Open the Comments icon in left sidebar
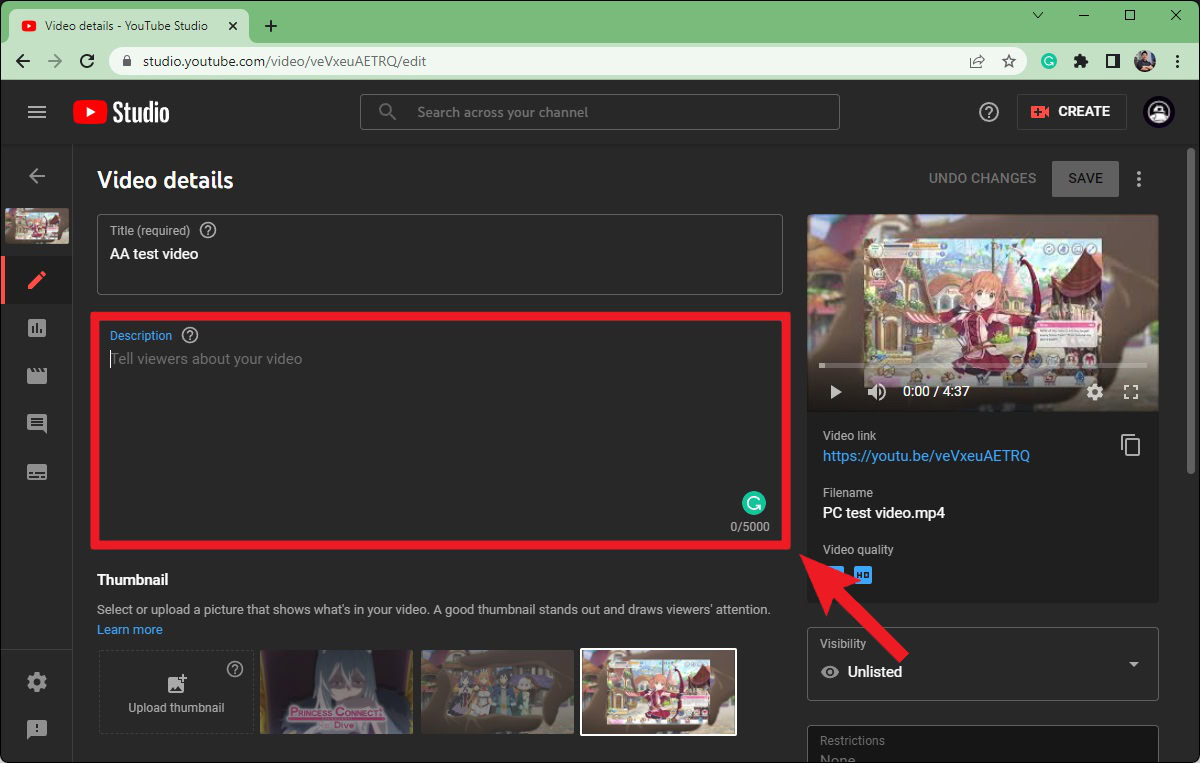Screen dimensions: 1200x763 tap(37, 424)
